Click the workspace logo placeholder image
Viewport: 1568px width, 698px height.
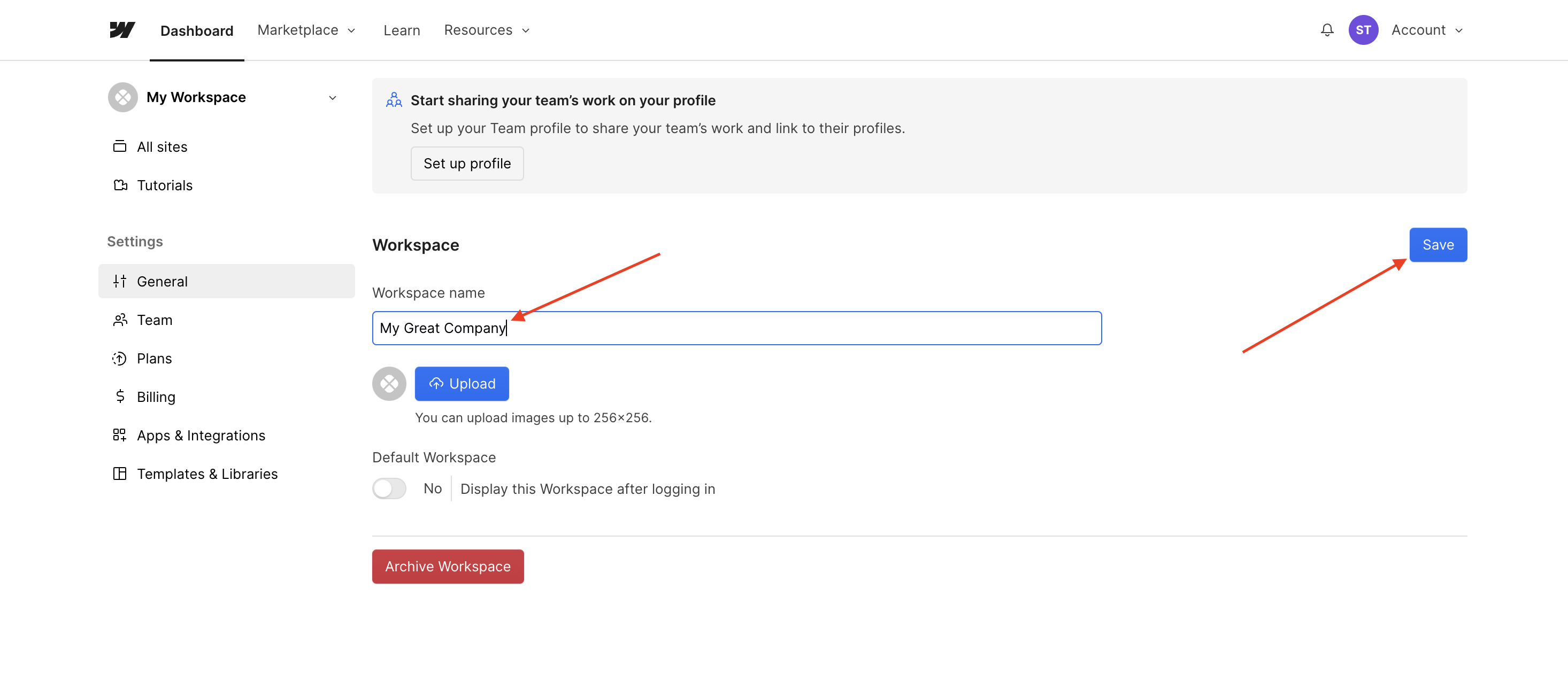389,383
